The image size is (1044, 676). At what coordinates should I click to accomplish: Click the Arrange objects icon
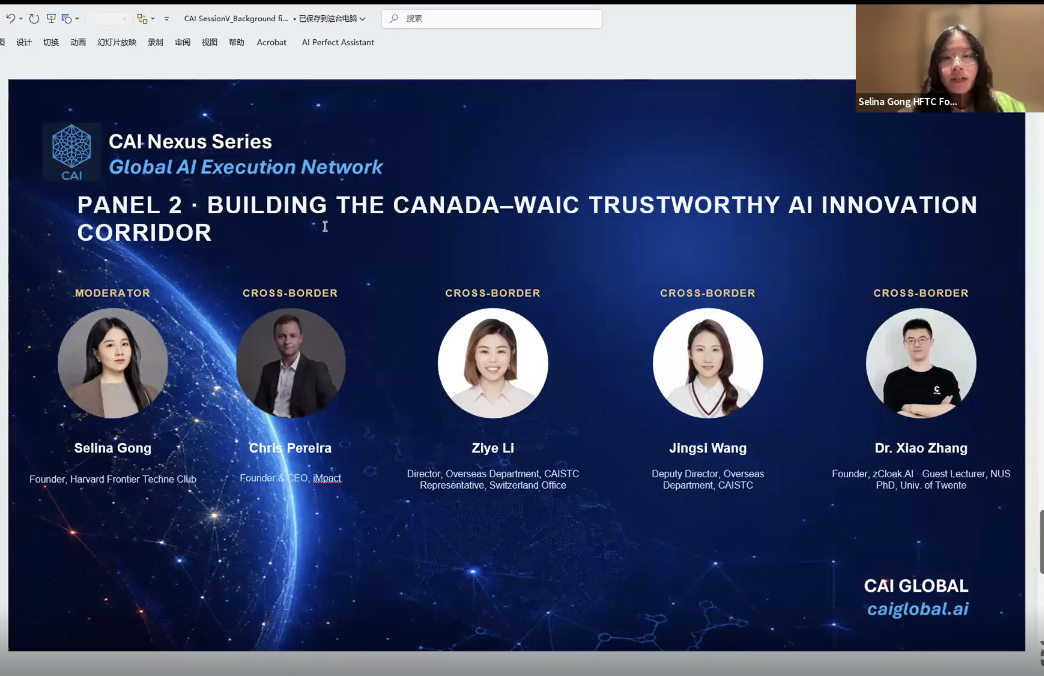coord(142,19)
